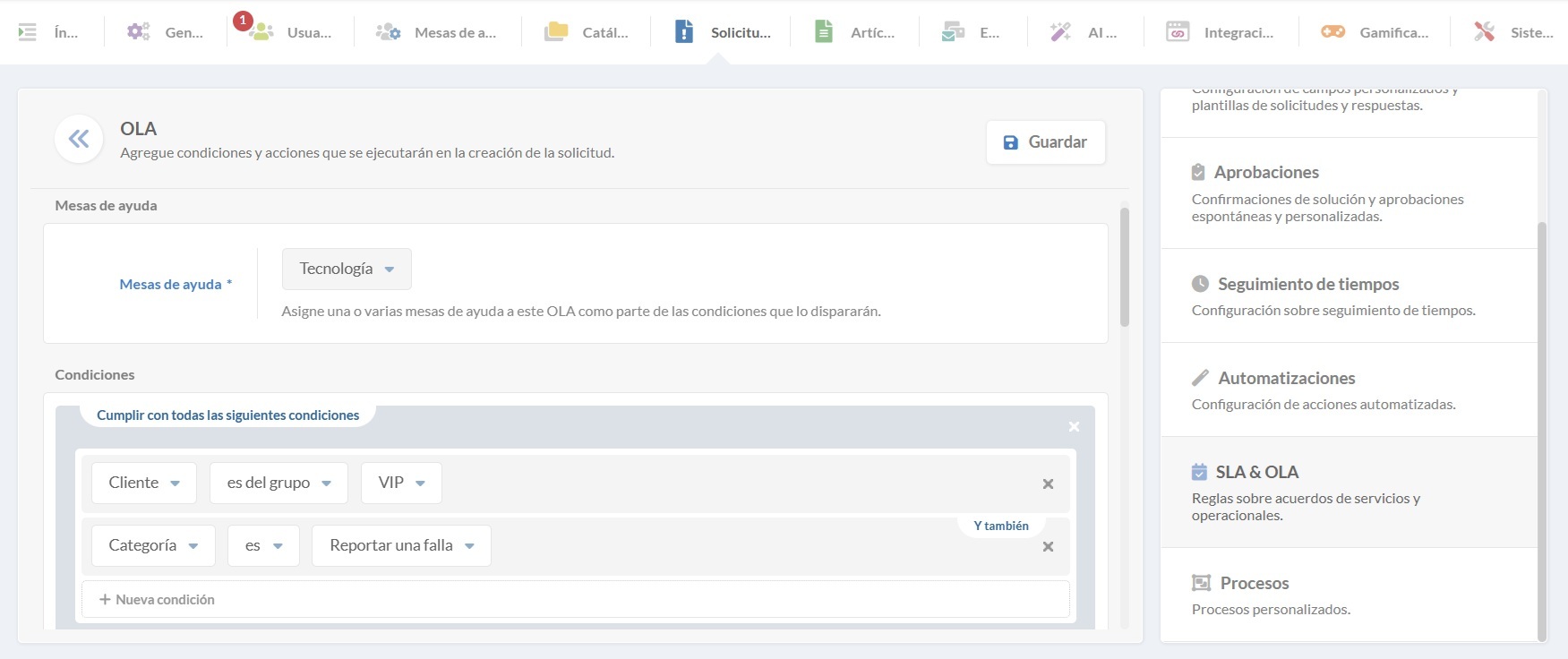
Task: Click the floppy disk icon in Guardar
Action: (1011, 142)
